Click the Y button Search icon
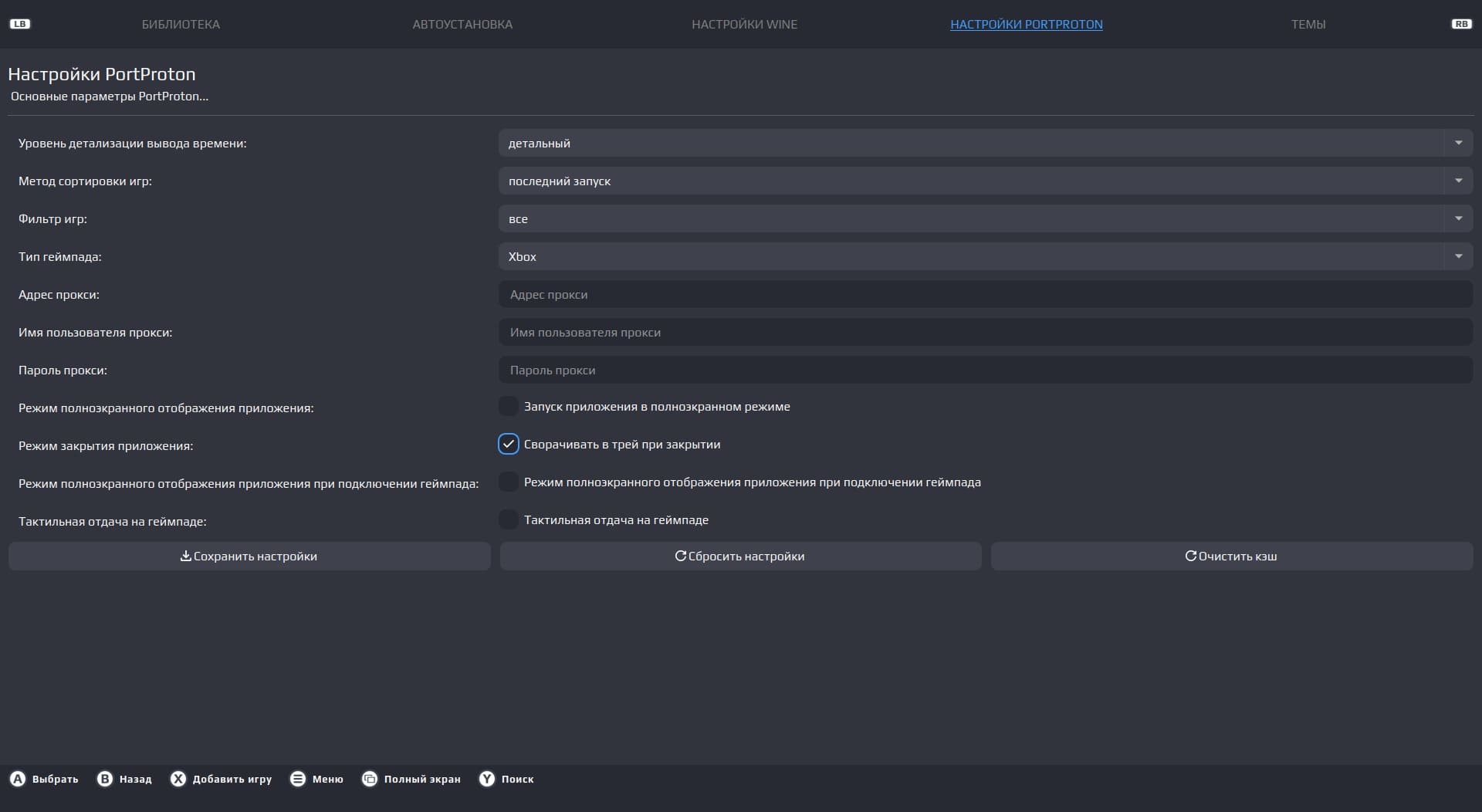 pos(487,779)
